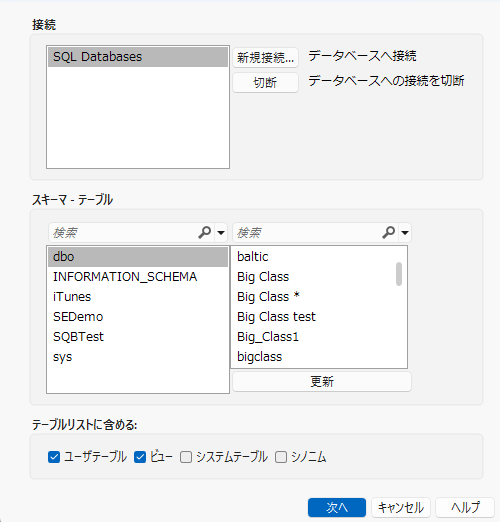Toggle the ユーザテーブル checkbox

point(54,457)
